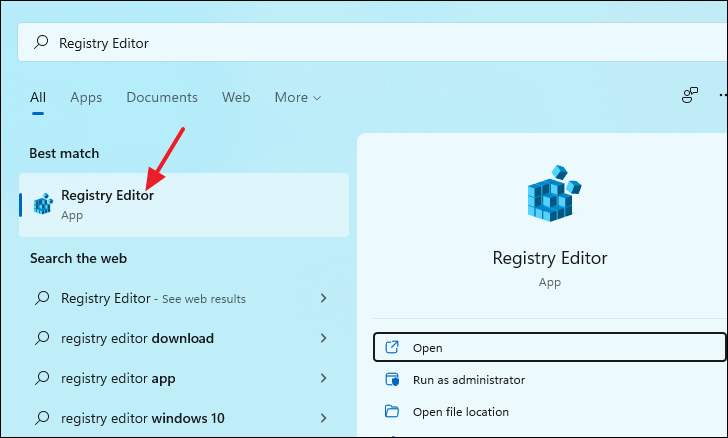This screenshot has width=728, height=438.
Task: Switch to the Apps tab
Action: tap(86, 97)
